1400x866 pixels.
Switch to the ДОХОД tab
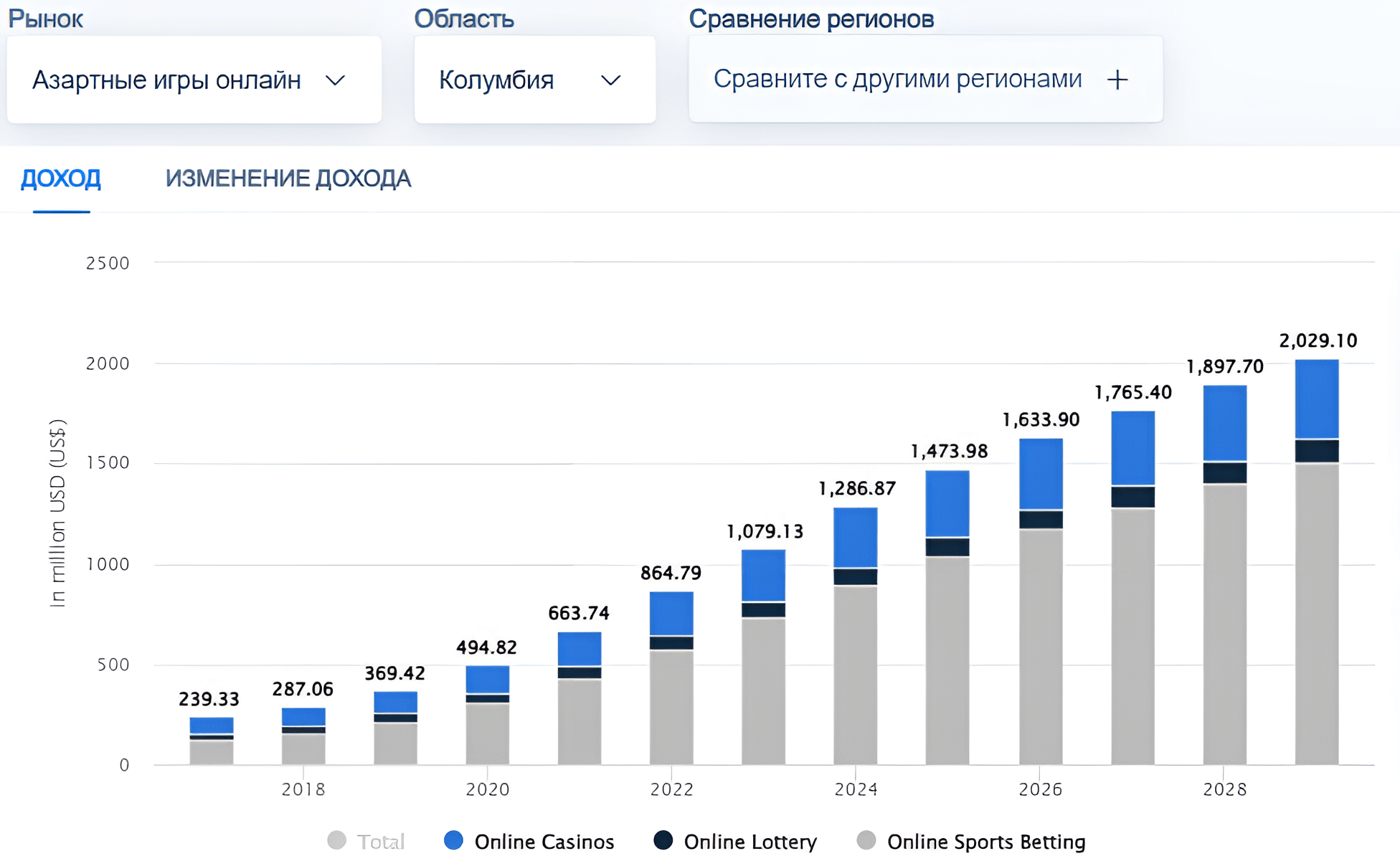(61, 179)
